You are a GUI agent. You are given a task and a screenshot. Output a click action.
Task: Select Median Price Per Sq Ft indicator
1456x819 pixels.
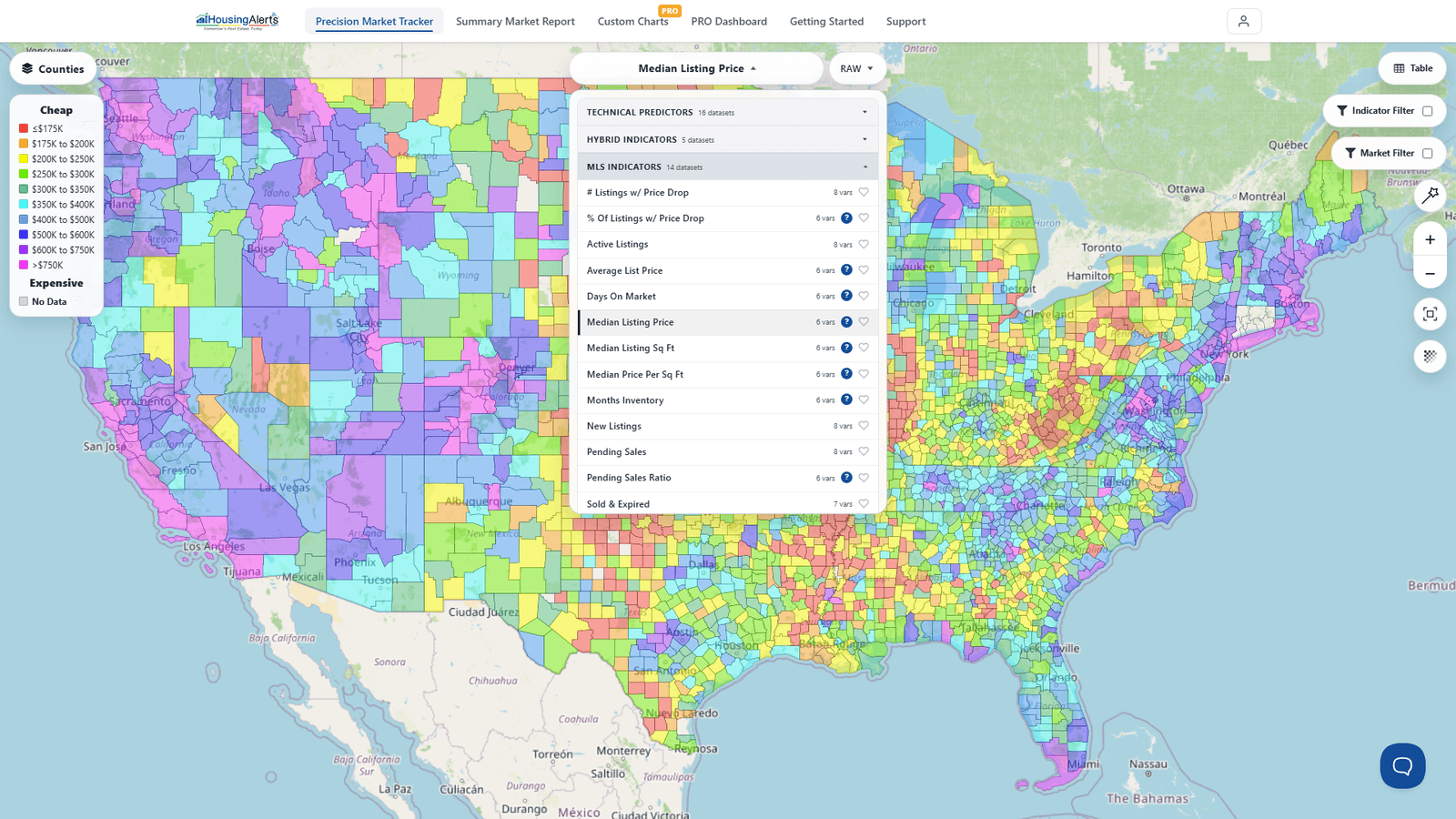(x=728, y=374)
